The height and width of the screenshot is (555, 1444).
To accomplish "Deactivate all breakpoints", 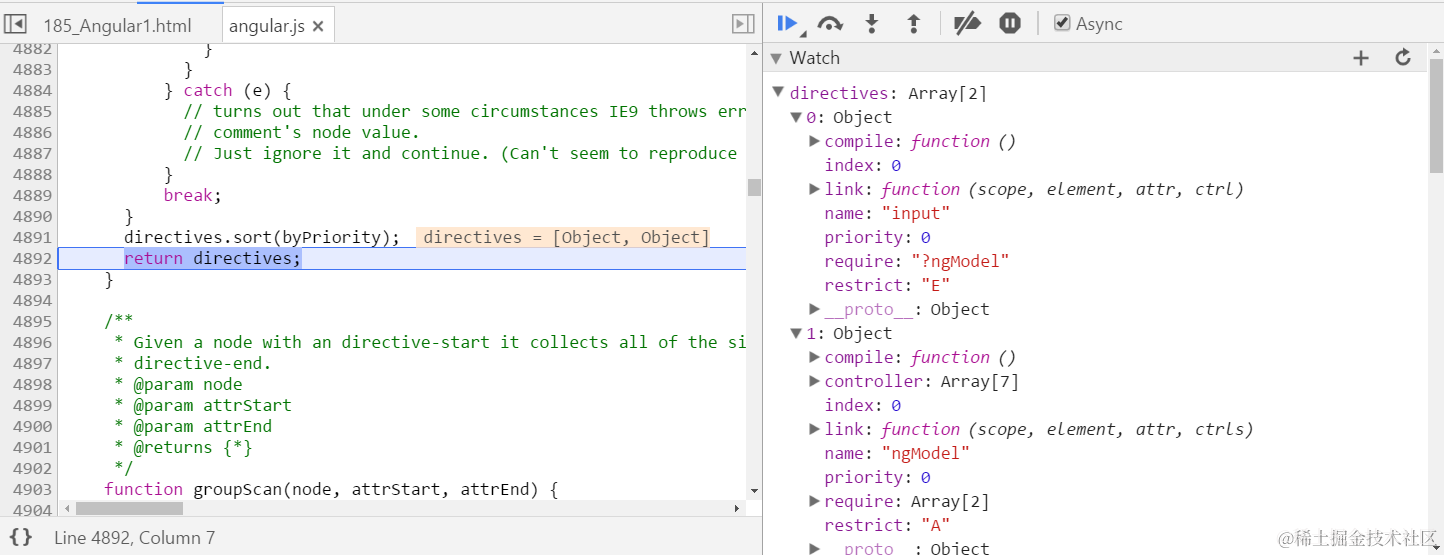I will pos(967,24).
